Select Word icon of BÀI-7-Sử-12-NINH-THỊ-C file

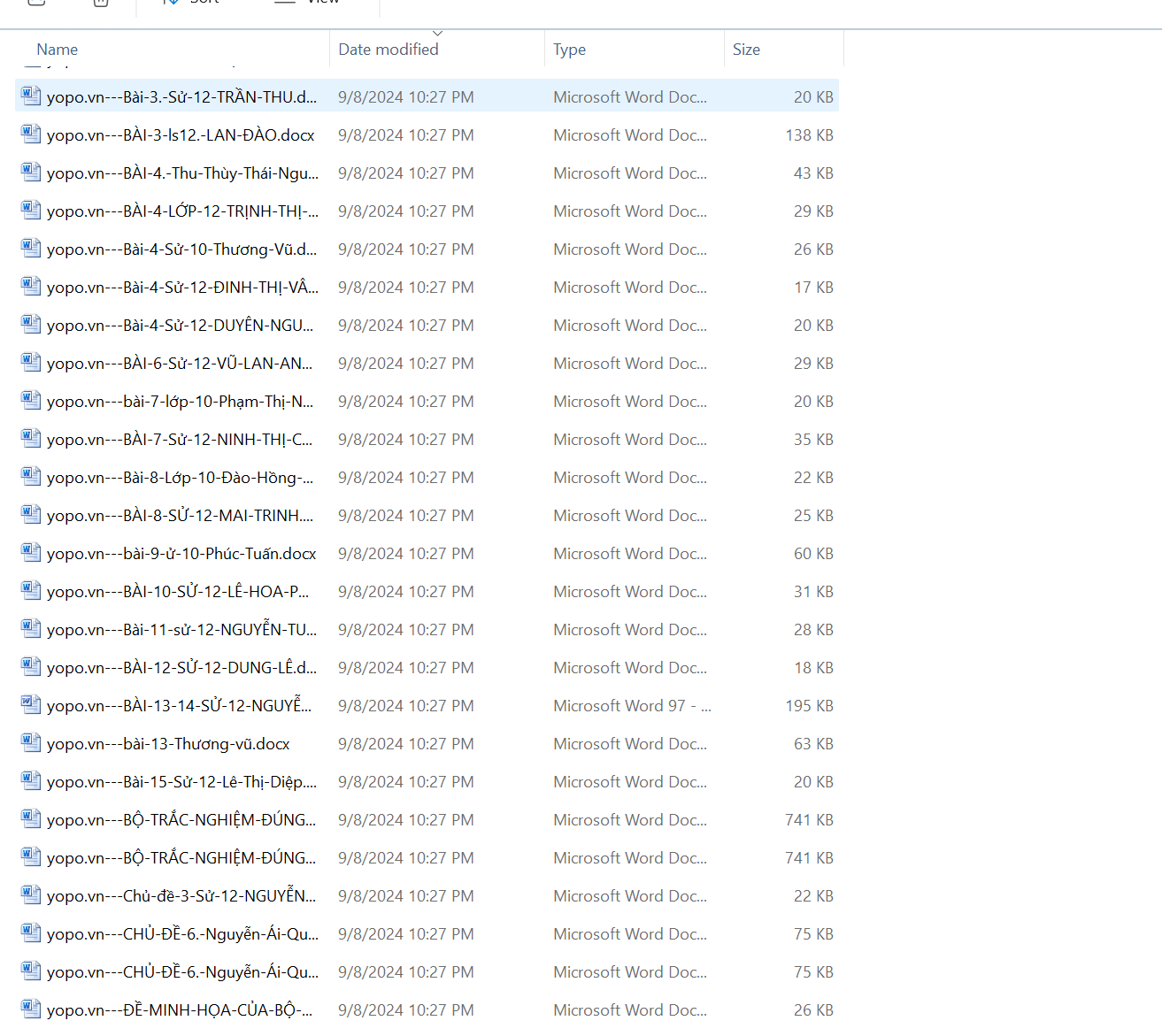pyautogui.click(x=31, y=439)
